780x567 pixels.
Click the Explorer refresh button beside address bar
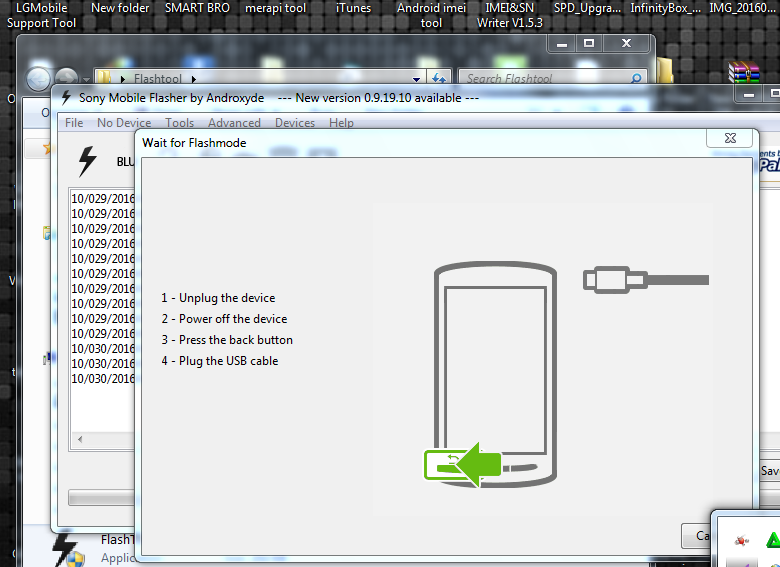point(439,78)
